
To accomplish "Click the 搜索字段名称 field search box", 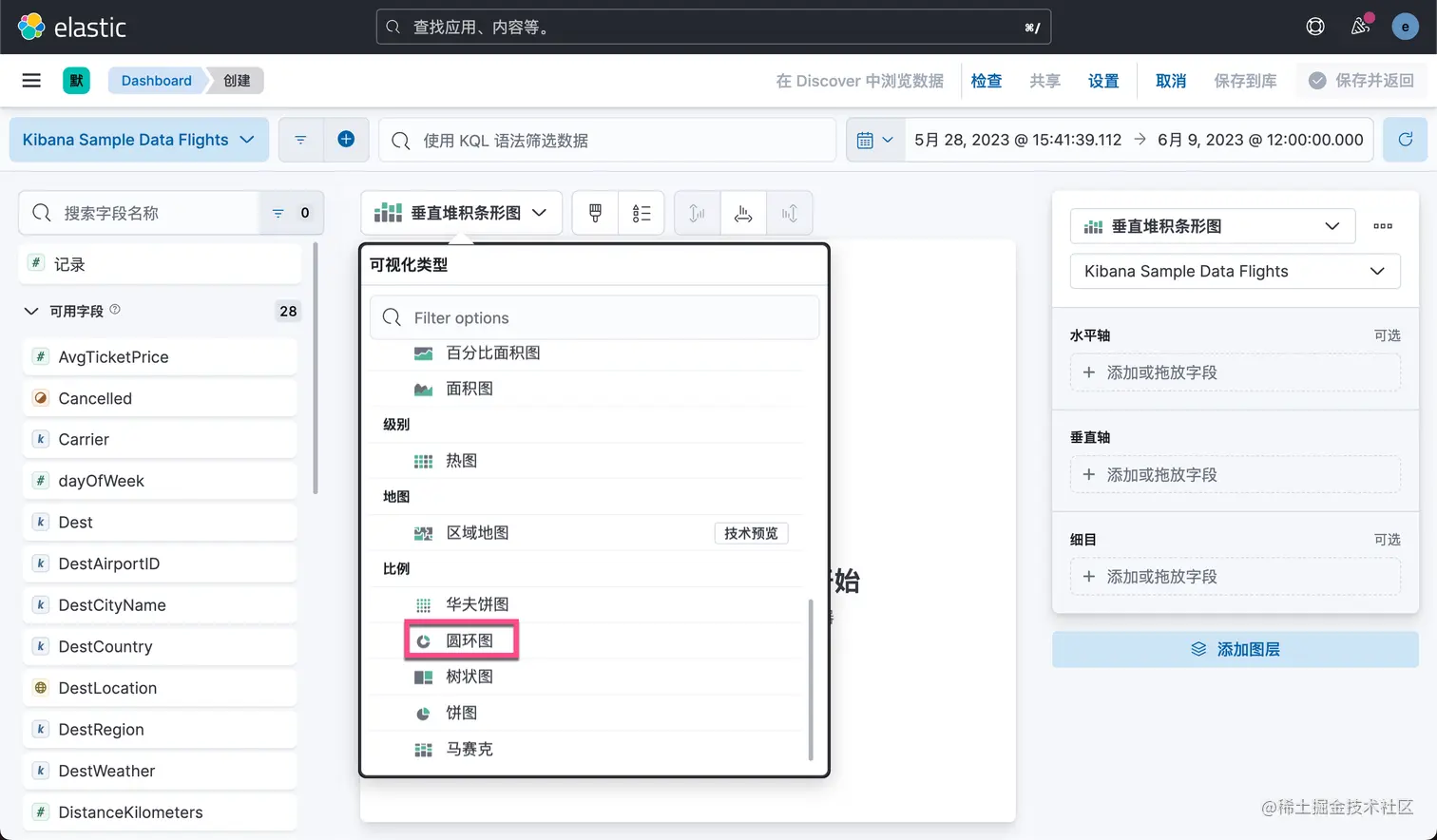I will point(139,213).
